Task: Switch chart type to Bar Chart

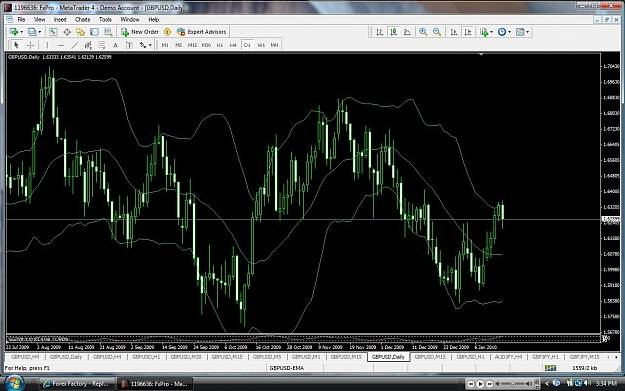Action: [380, 32]
